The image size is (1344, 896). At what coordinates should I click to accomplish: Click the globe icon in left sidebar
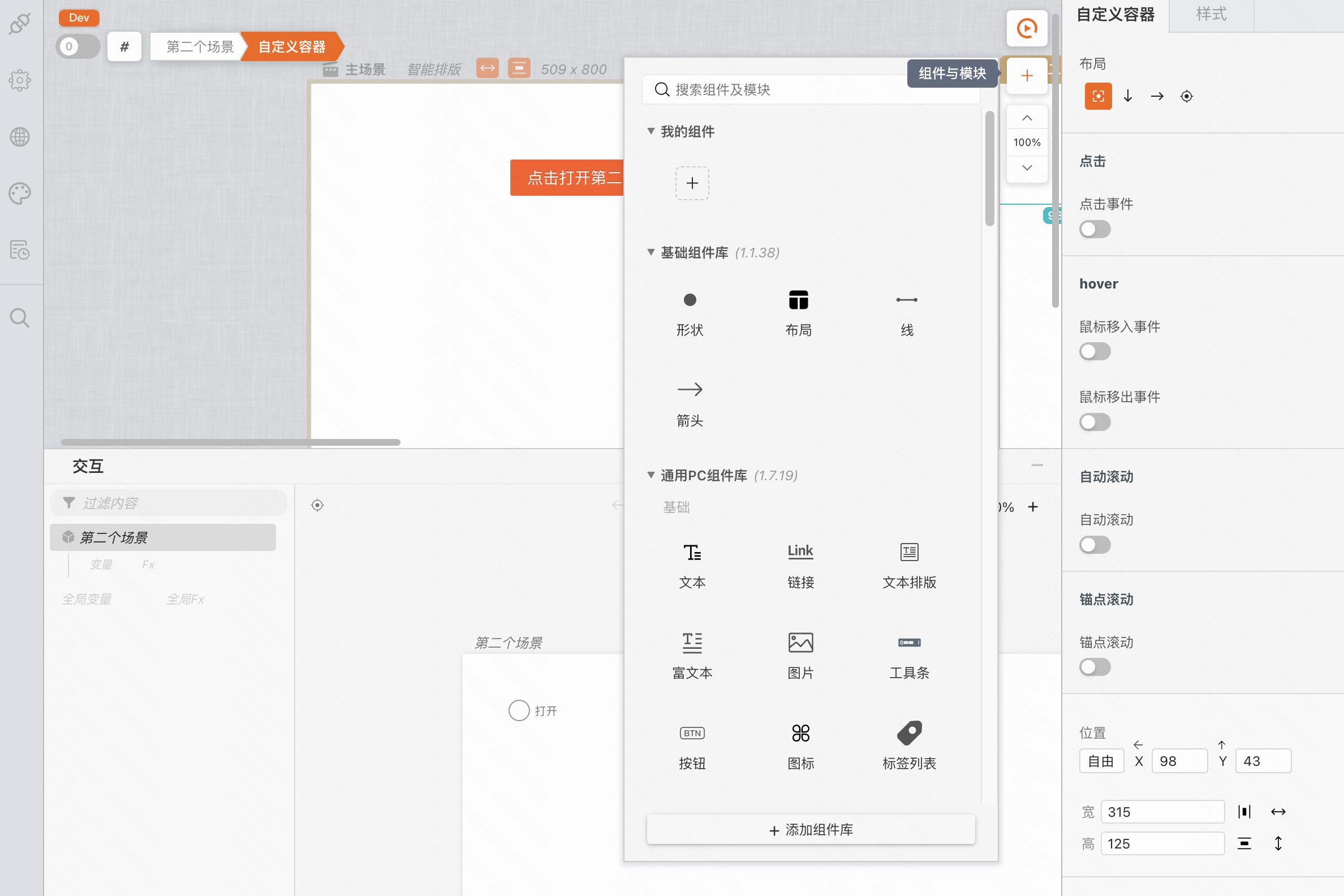tap(20, 137)
